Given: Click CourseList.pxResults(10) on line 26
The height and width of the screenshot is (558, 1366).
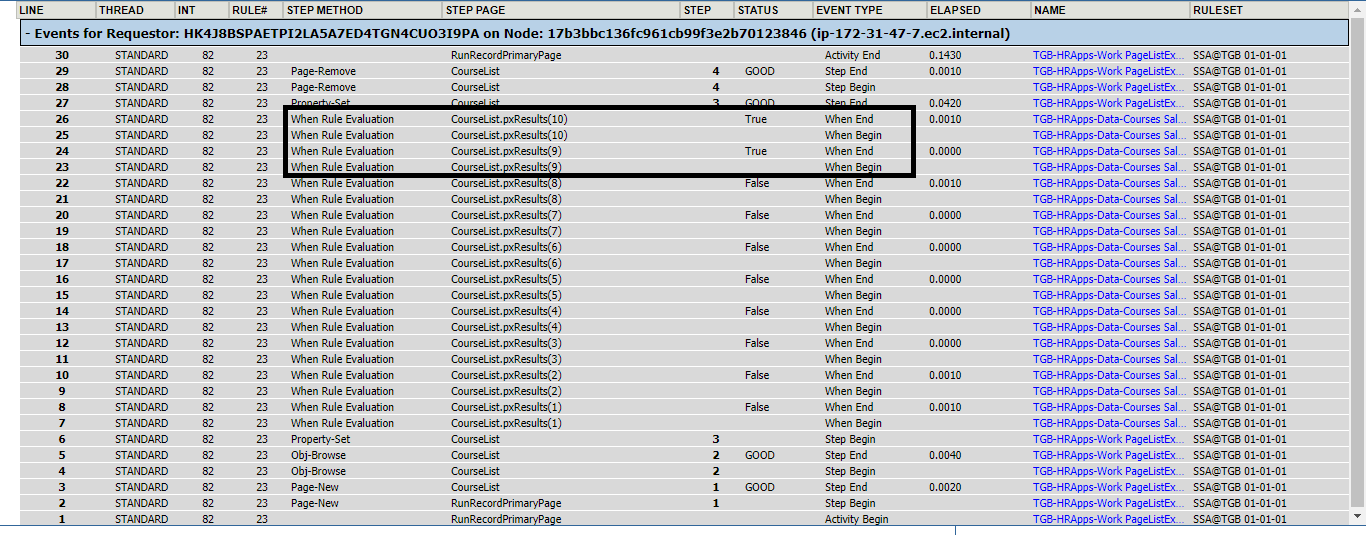Looking at the screenshot, I should 509,119.
